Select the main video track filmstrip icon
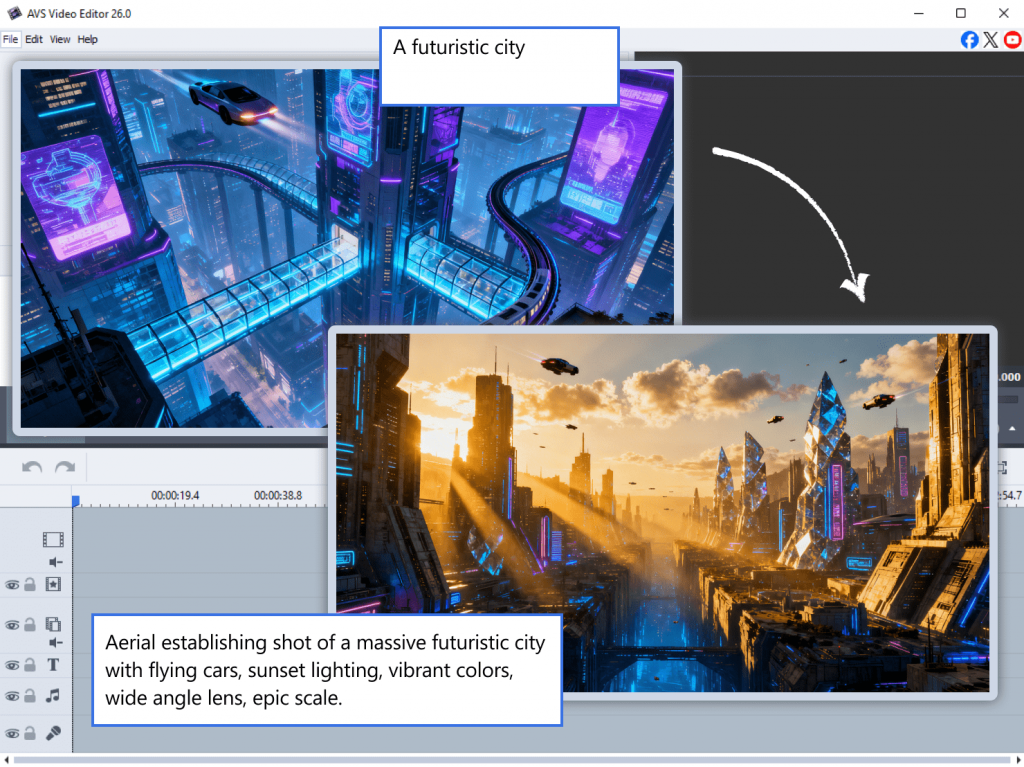Image resolution: width=1024 pixels, height=767 pixels. coord(53,540)
